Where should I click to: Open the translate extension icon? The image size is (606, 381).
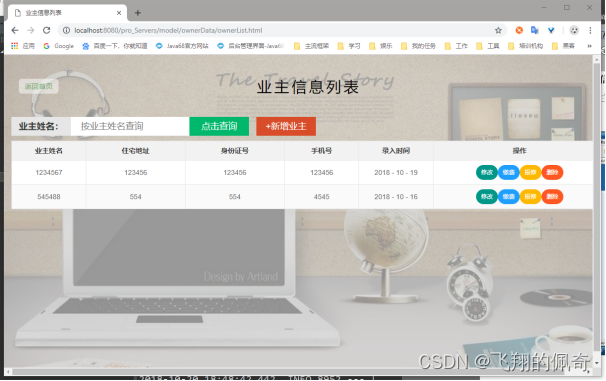tap(535, 30)
